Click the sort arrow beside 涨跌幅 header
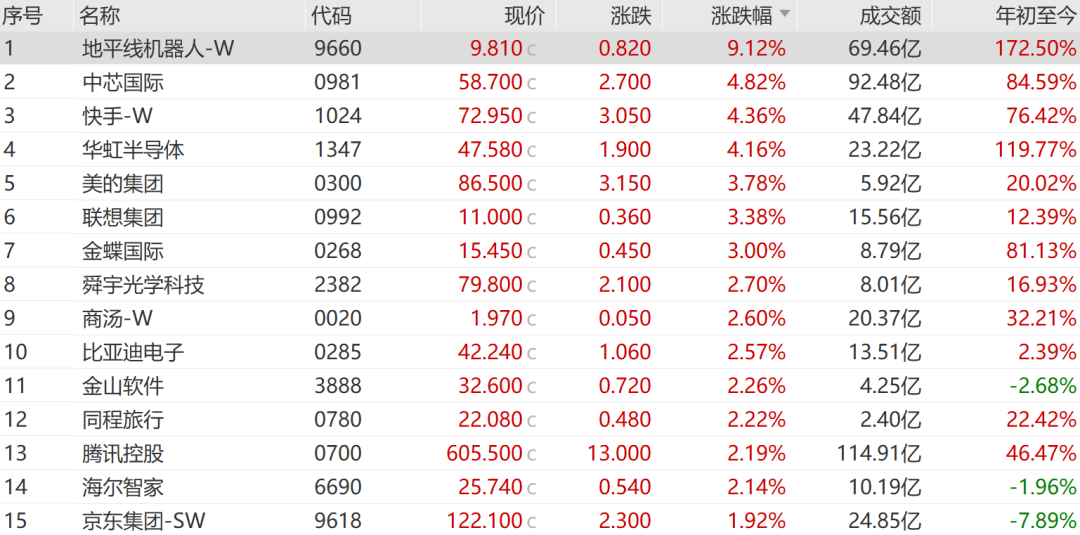1080x535 pixels. 785,14
